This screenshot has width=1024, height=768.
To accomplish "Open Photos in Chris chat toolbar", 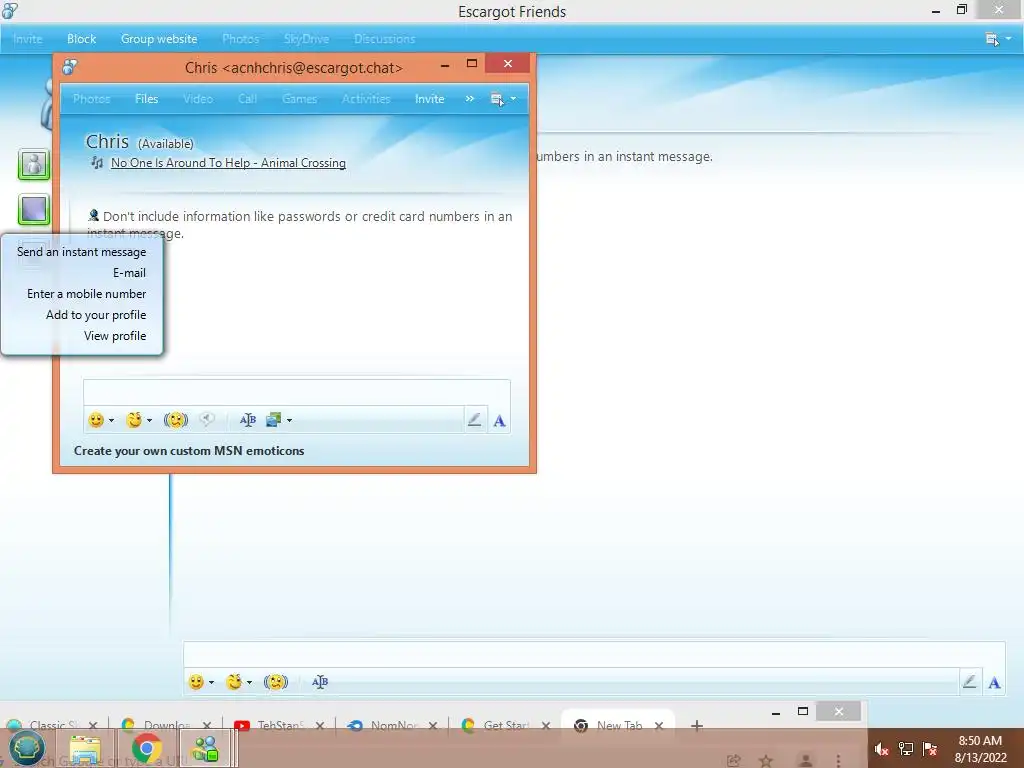I will click(91, 99).
